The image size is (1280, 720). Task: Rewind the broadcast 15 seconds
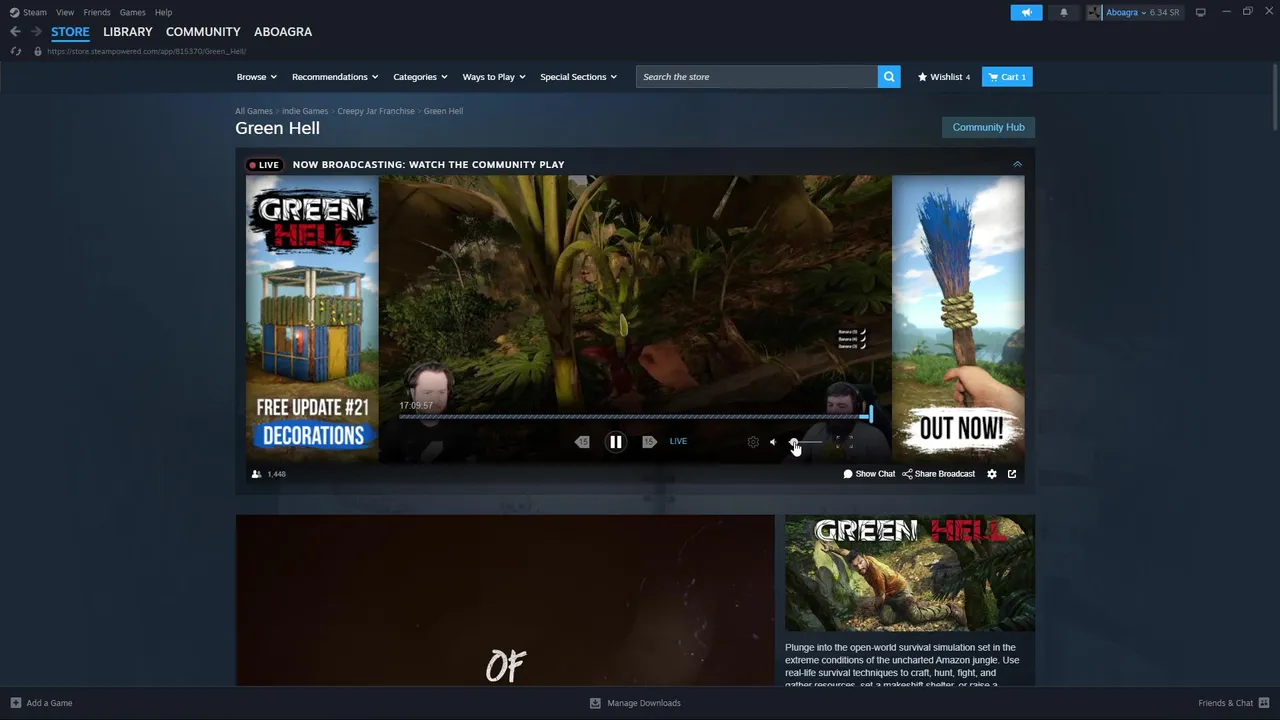[582, 442]
